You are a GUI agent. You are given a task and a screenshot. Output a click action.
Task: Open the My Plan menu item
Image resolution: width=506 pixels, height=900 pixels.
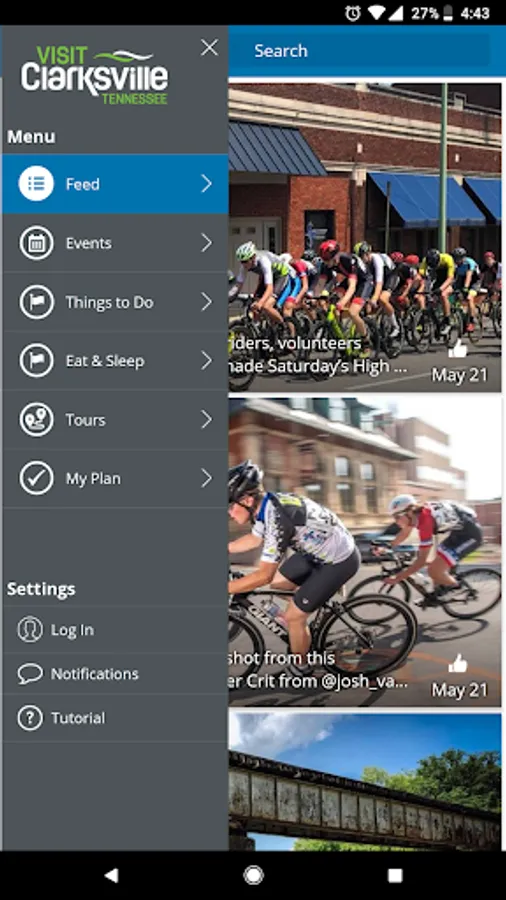click(115, 479)
